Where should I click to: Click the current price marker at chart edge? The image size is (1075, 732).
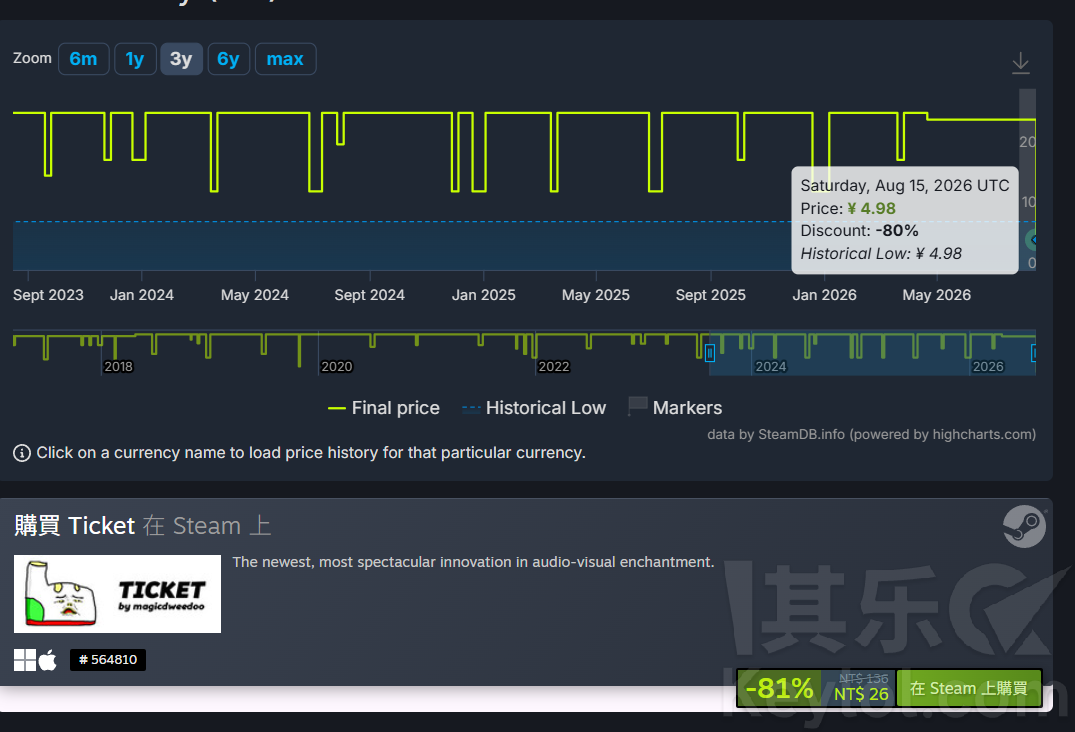click(x=1032, y=240)
